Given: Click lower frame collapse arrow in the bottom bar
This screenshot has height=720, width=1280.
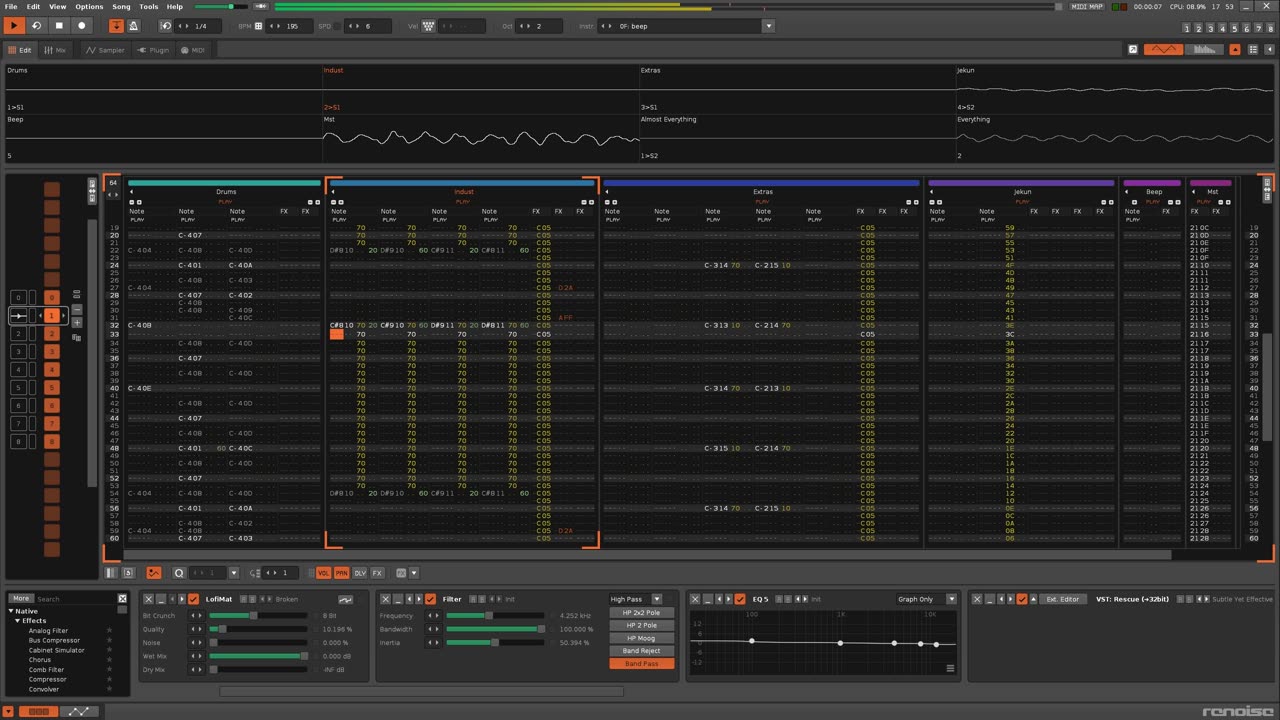Looking at the screenshot, I should click(x=9, y=711).
